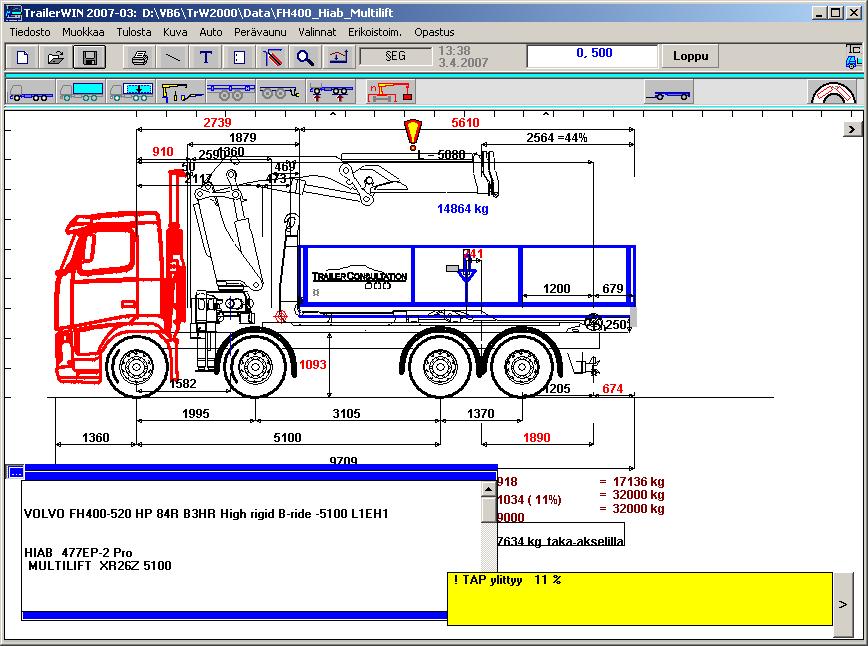Click arrow button at drawing top-right
Screen dimensions: 868x646
(851, 130)
